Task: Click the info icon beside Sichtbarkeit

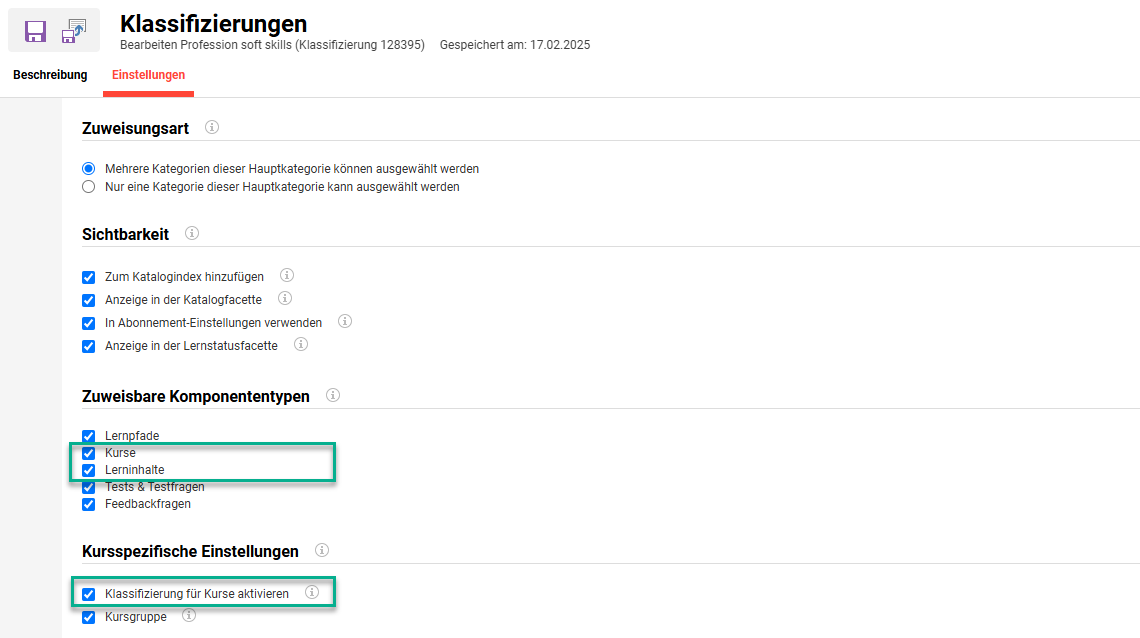Action: tap(191, 233)
